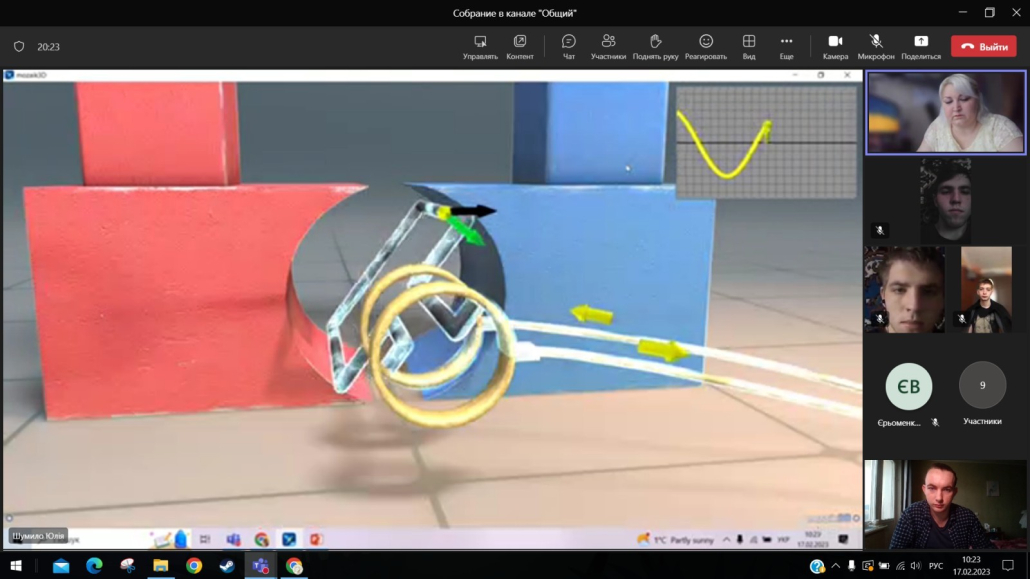Open Reactions (Реагировать) menu
1030x579 pixels.
[706, 46]
